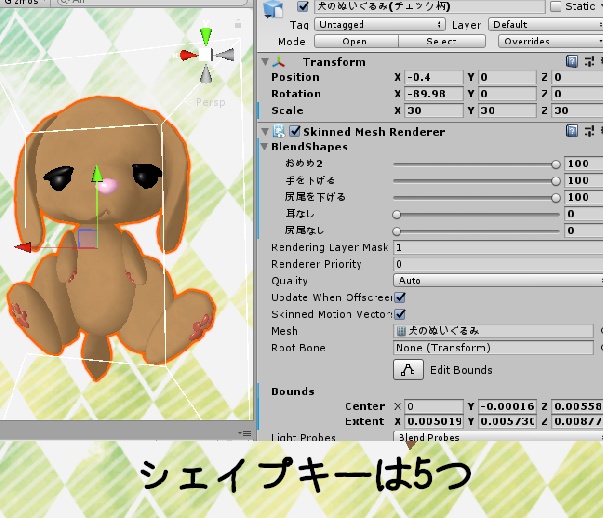The height and width of the screenshot is (518, 603).
Task: Toggle Update When Offscreen checkbox
Action: [400, 298]
